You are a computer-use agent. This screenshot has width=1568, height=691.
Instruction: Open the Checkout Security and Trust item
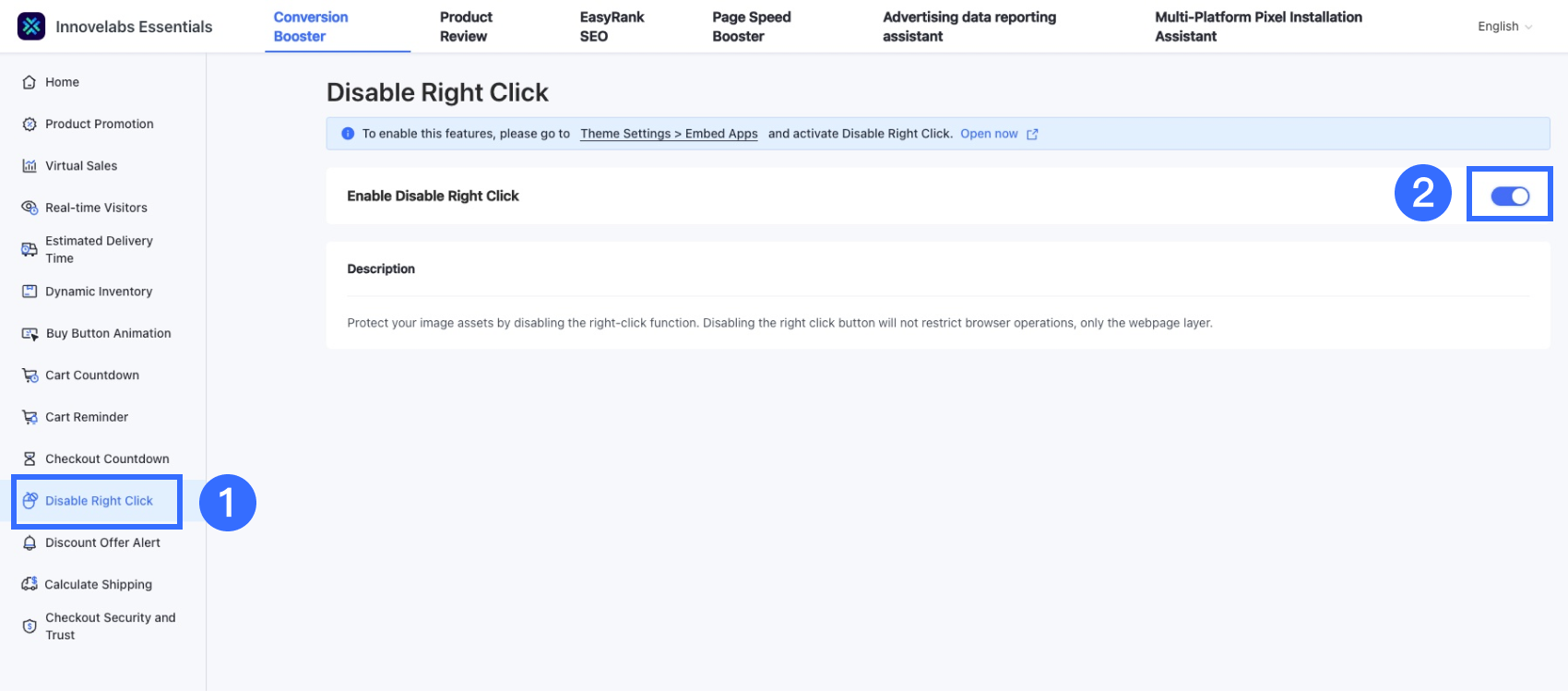pyautogui.click(x=110, y=625)
